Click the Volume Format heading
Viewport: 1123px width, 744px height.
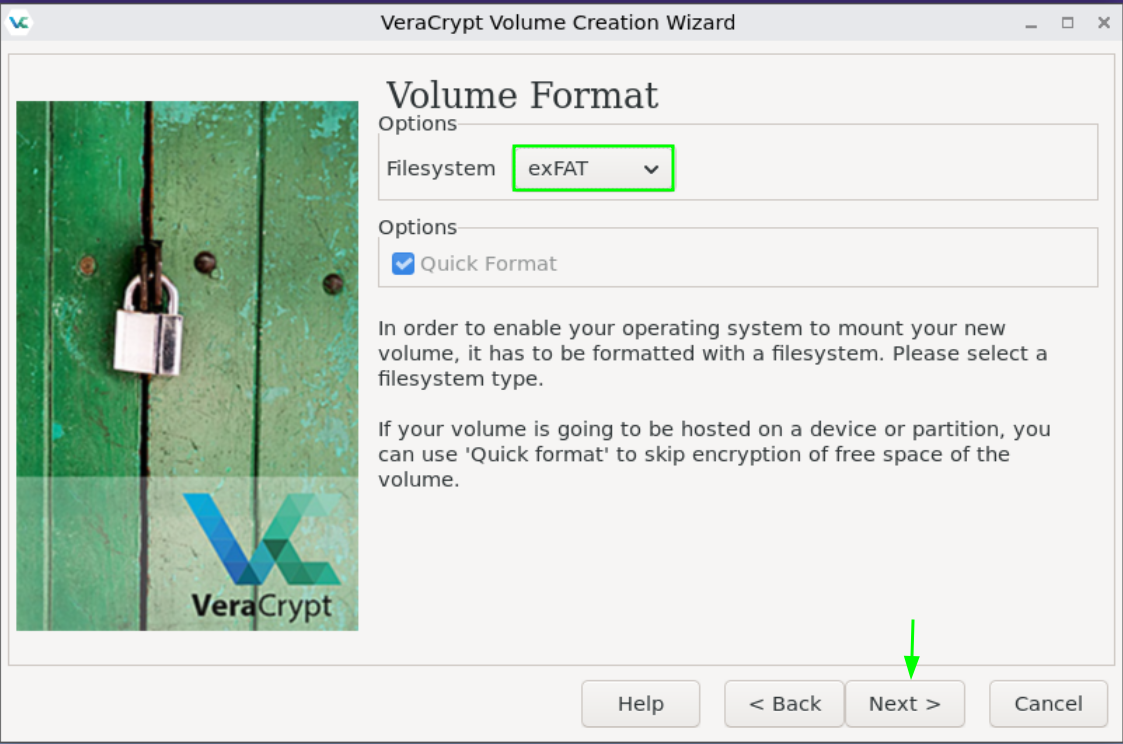[522, 95]
